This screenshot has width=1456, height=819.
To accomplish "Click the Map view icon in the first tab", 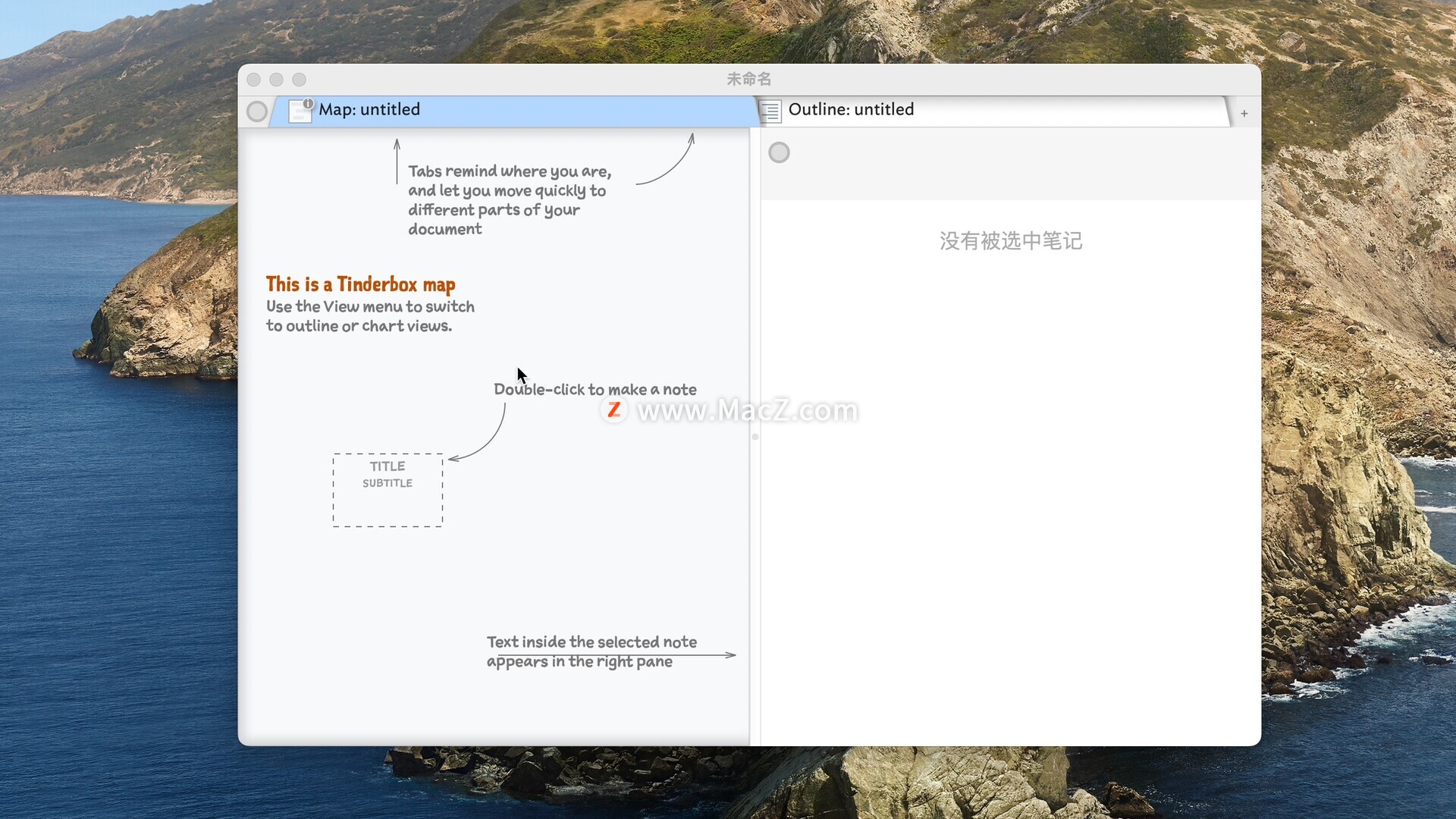I will 299,113.
